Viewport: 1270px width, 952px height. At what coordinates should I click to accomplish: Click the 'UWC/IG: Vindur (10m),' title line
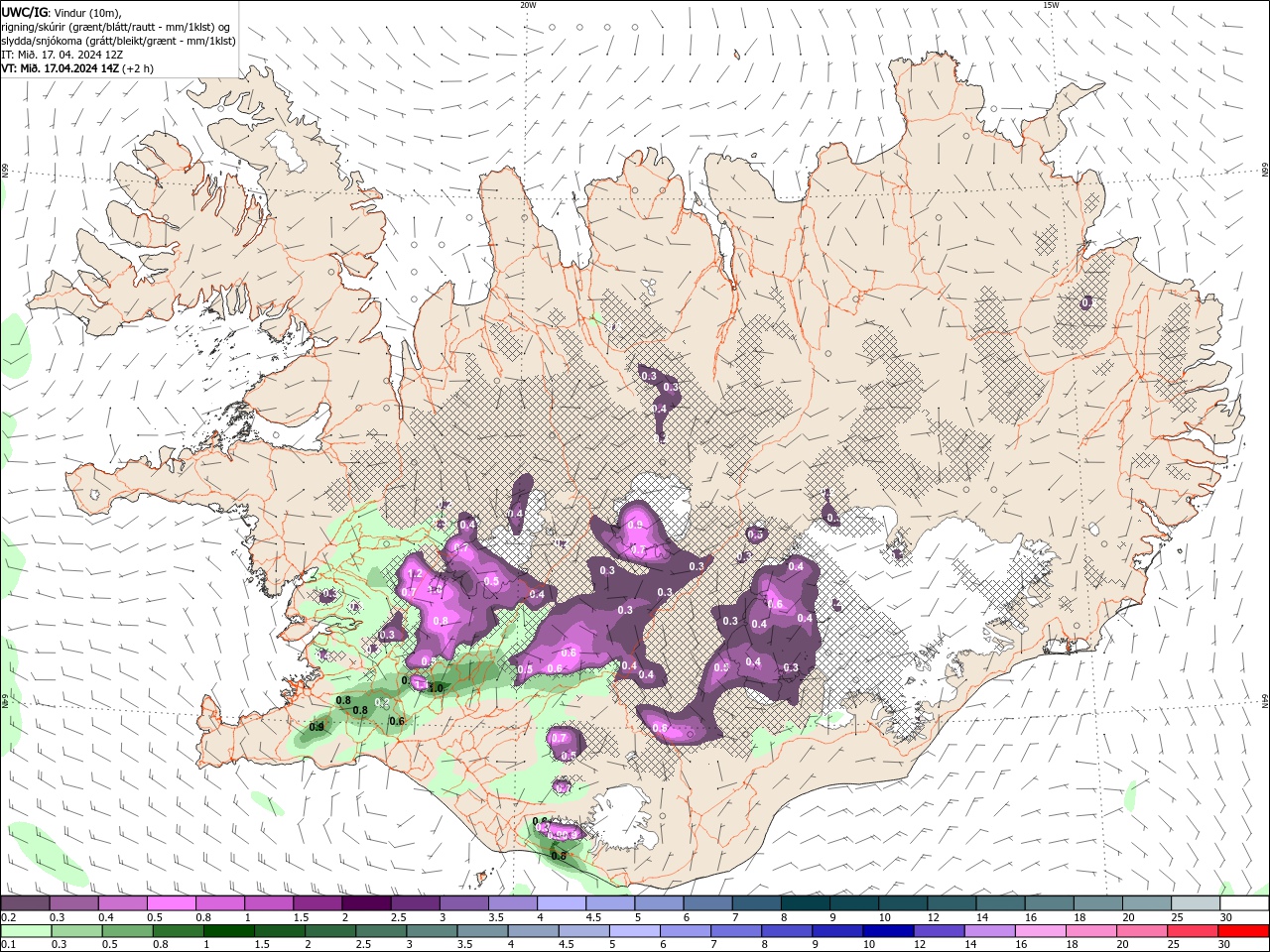(62, 12)
